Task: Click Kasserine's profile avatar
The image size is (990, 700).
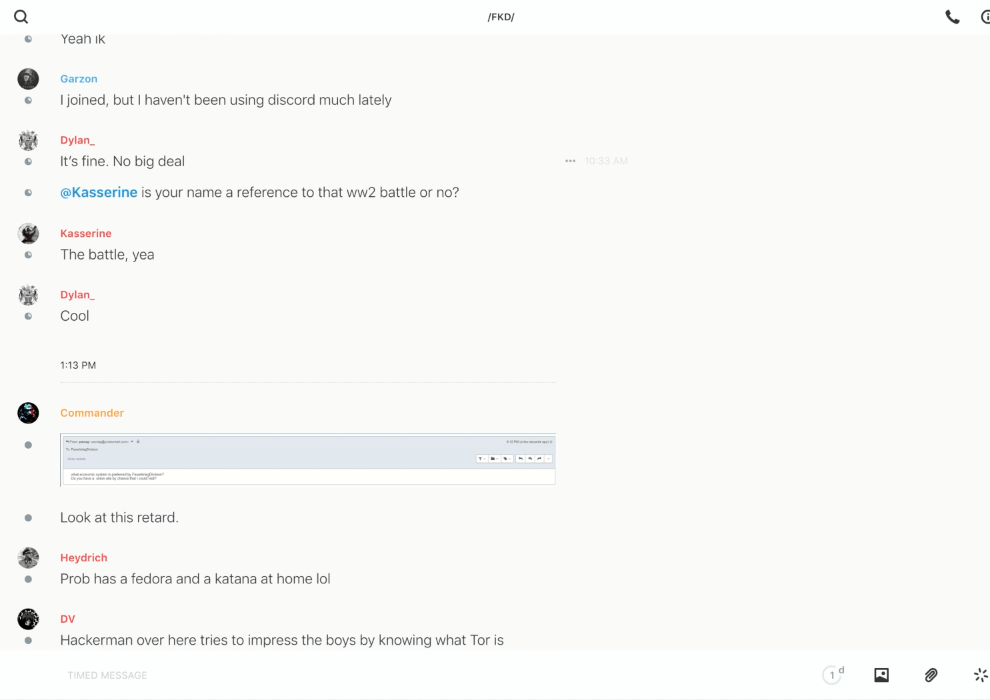Action: point(28,234)
